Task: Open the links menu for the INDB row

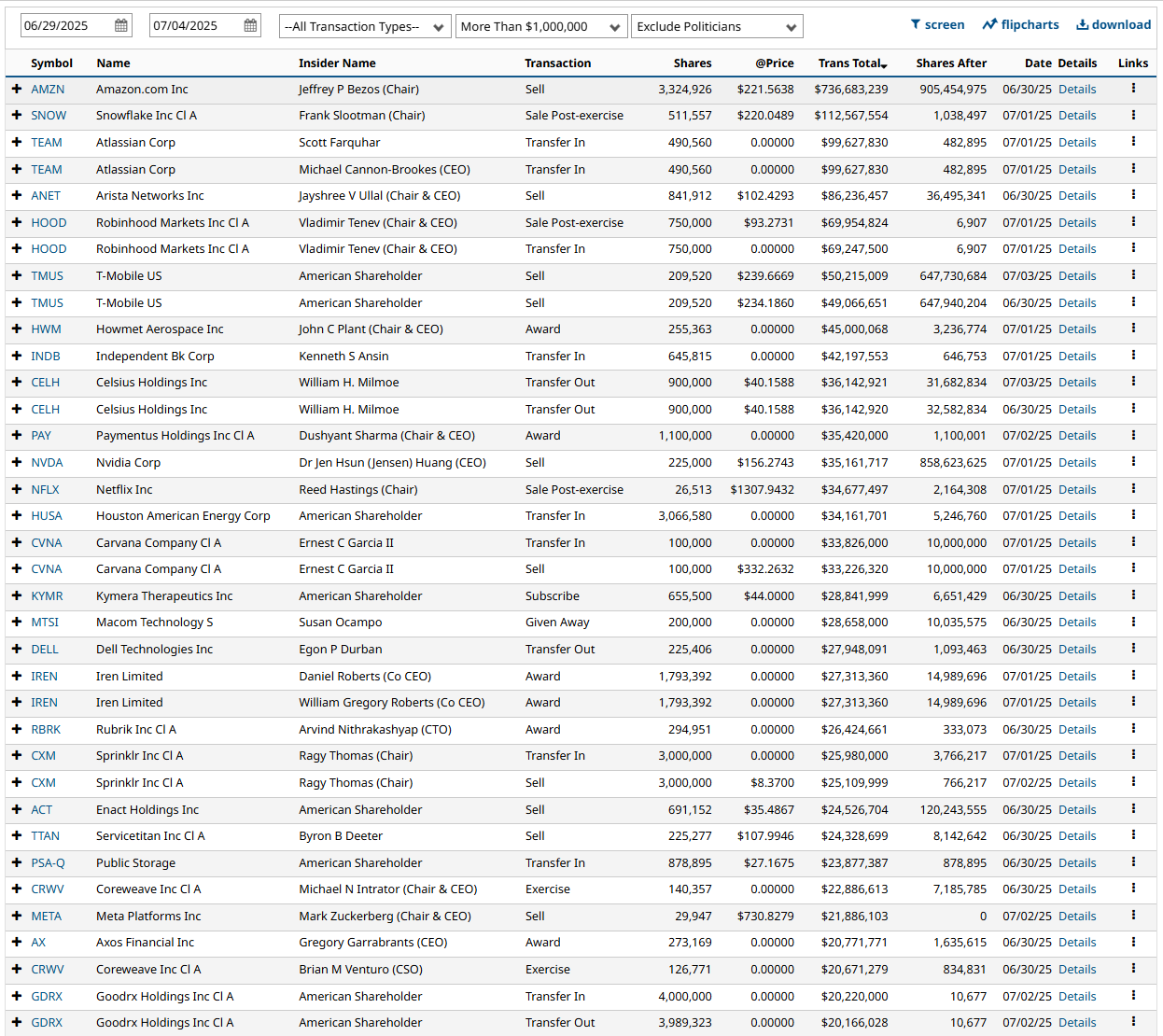Action: 1133,356
